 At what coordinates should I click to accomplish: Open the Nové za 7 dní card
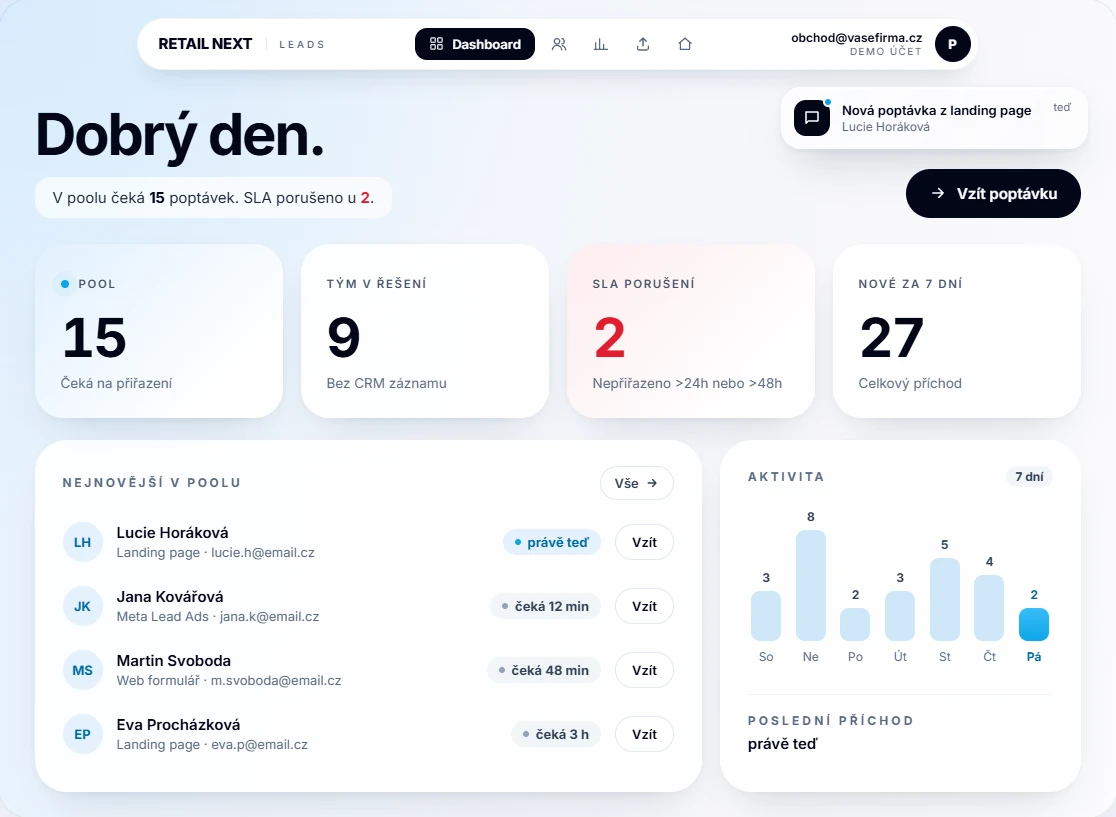957,331
